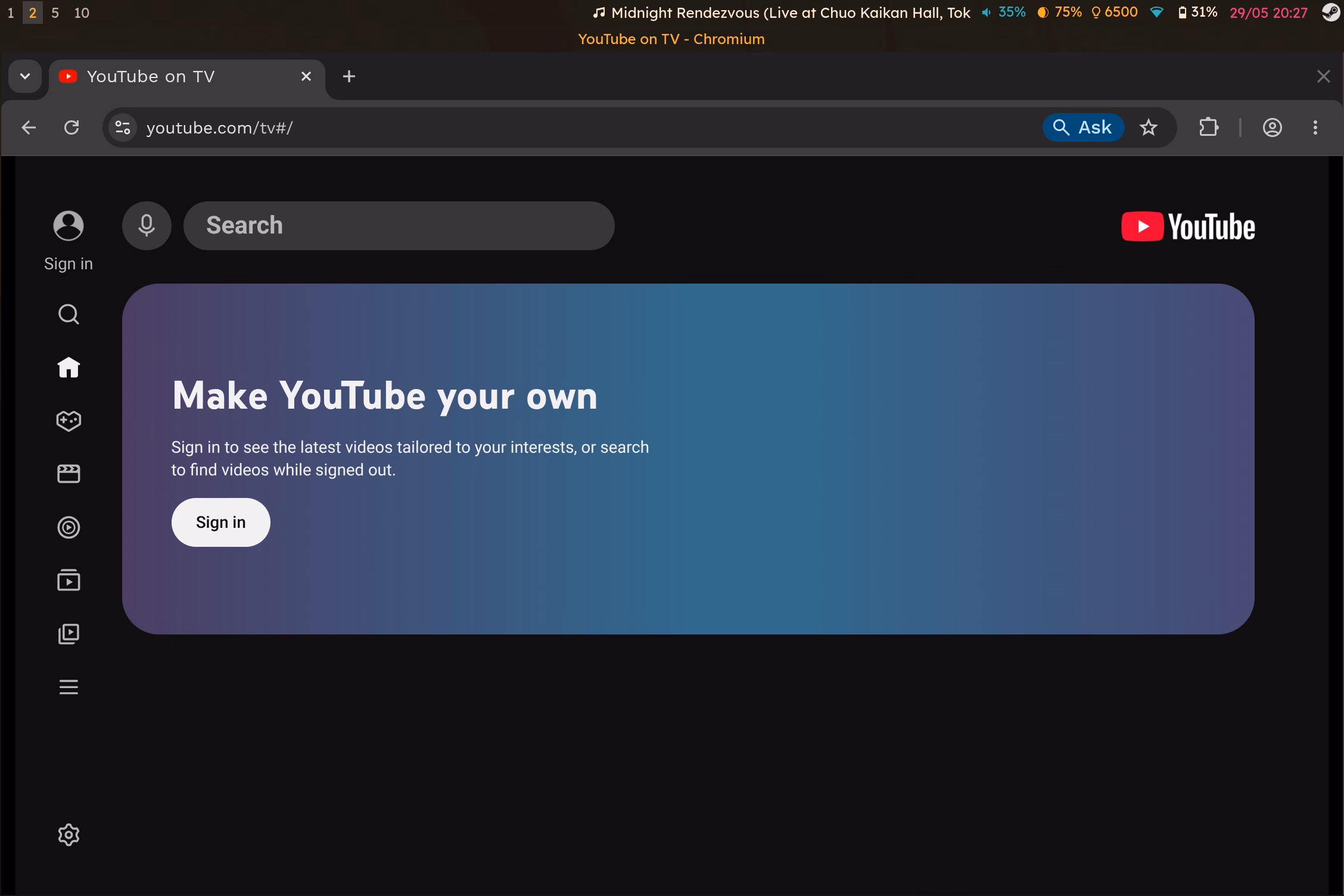Open the browser profile icon
Image resolution: width=1344 pixels, height=896 pixels.
[1273, 127]
